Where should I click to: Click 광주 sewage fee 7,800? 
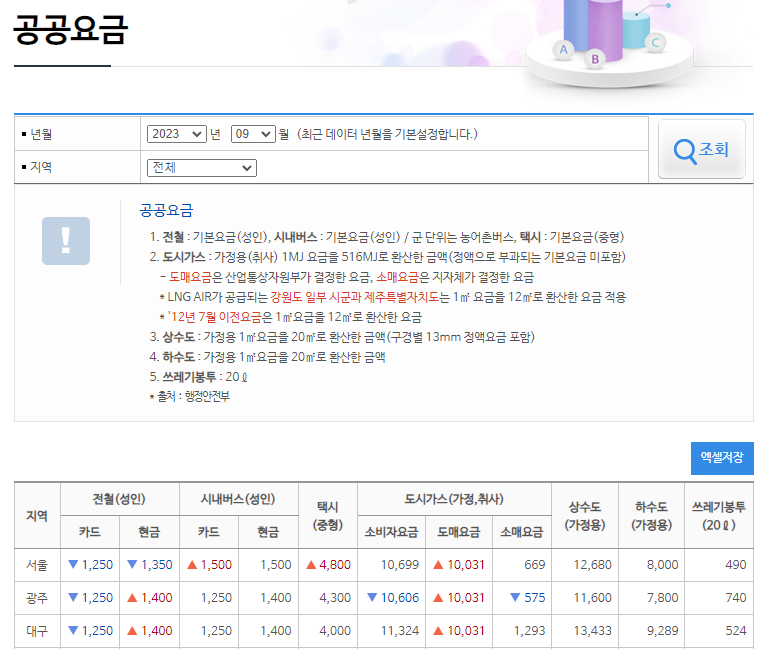(662, 598)
